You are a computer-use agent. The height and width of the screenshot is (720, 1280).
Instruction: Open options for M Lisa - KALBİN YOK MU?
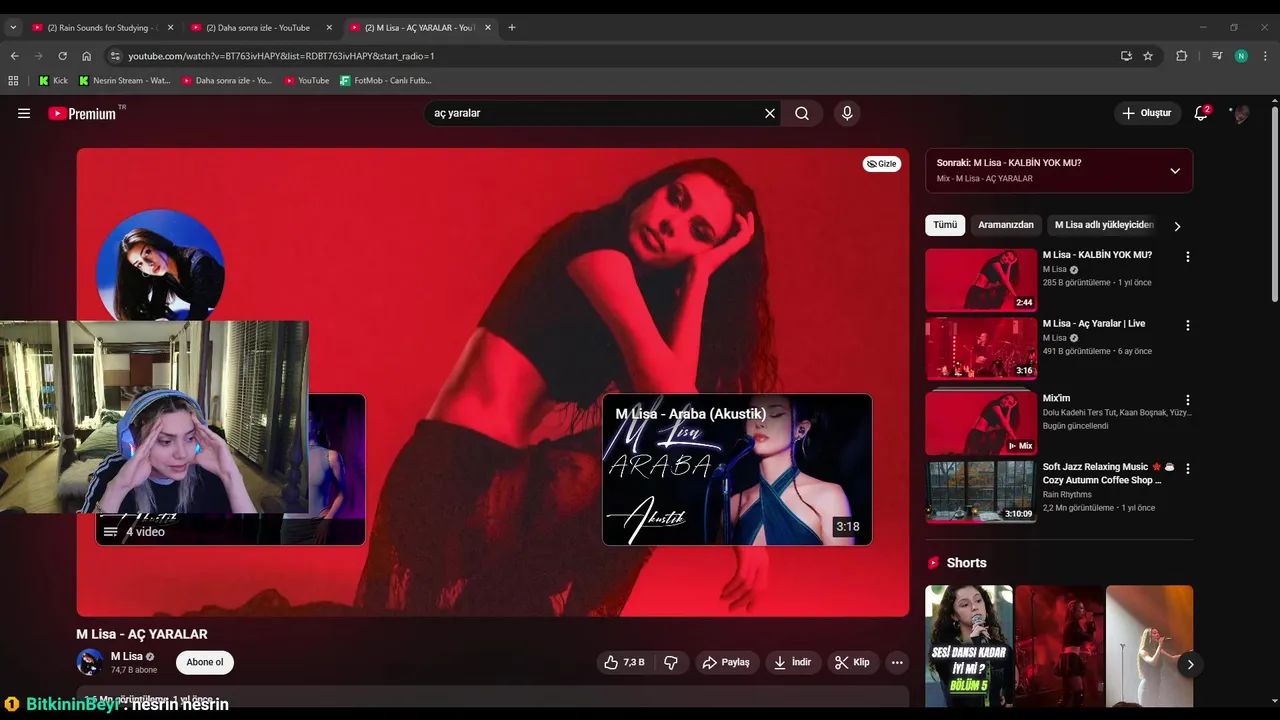tap(1188, 257)
